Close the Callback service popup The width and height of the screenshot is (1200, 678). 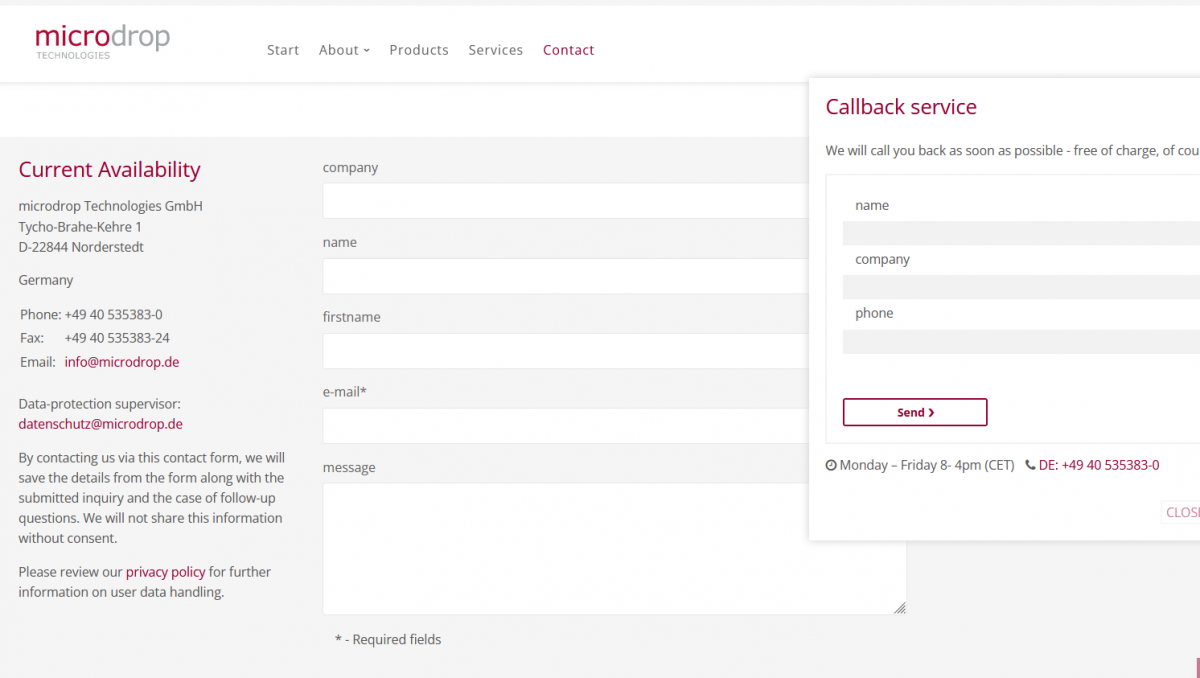point(1182,512)
